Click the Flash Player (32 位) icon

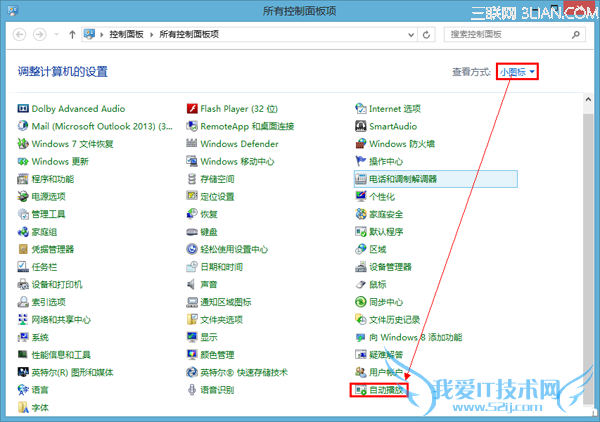[x=192, y=109]
